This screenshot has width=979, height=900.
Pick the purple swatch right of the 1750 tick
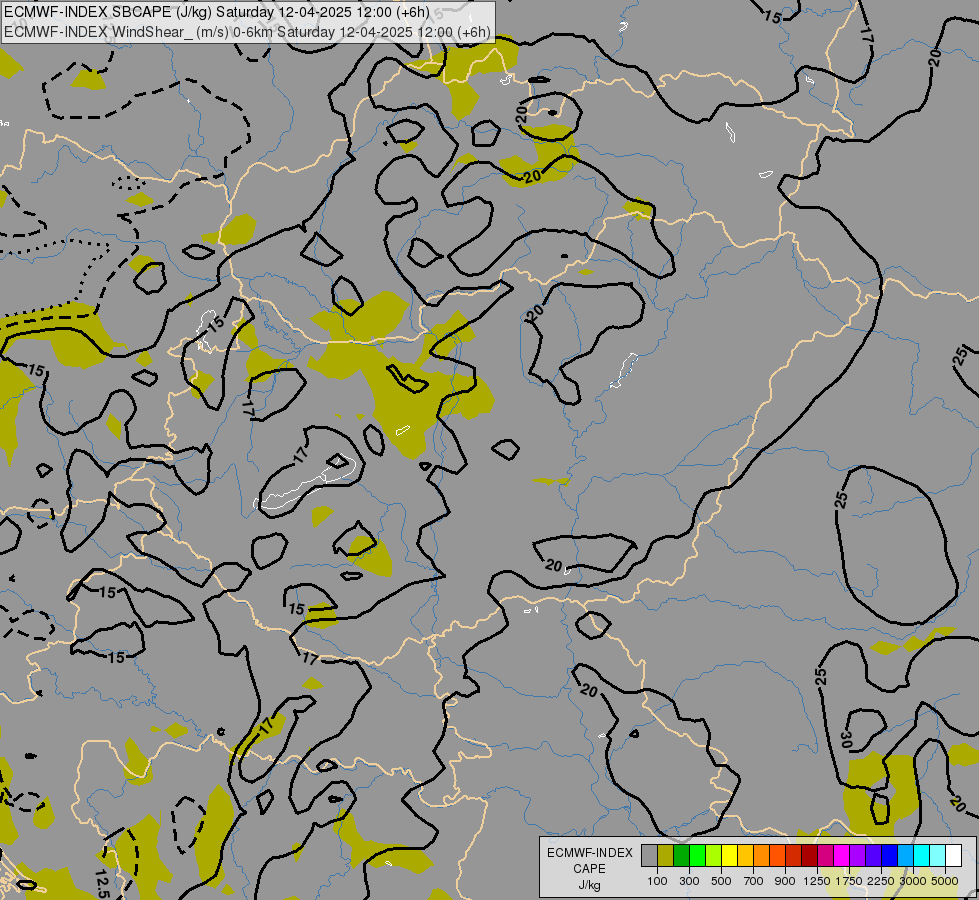click(x=858, y=856)
